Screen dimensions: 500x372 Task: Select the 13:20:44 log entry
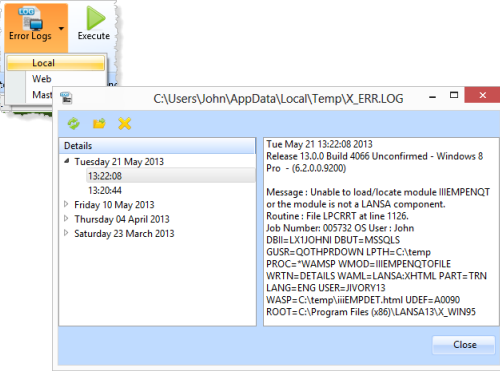[x=105, y=190]
